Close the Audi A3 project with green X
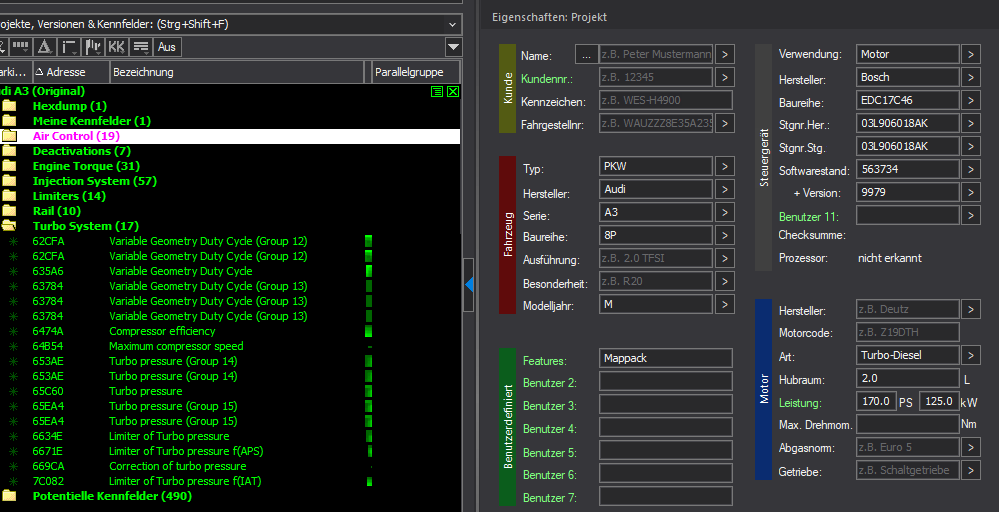Viewport: 999px width, 512px height. [x=453, y=91]
